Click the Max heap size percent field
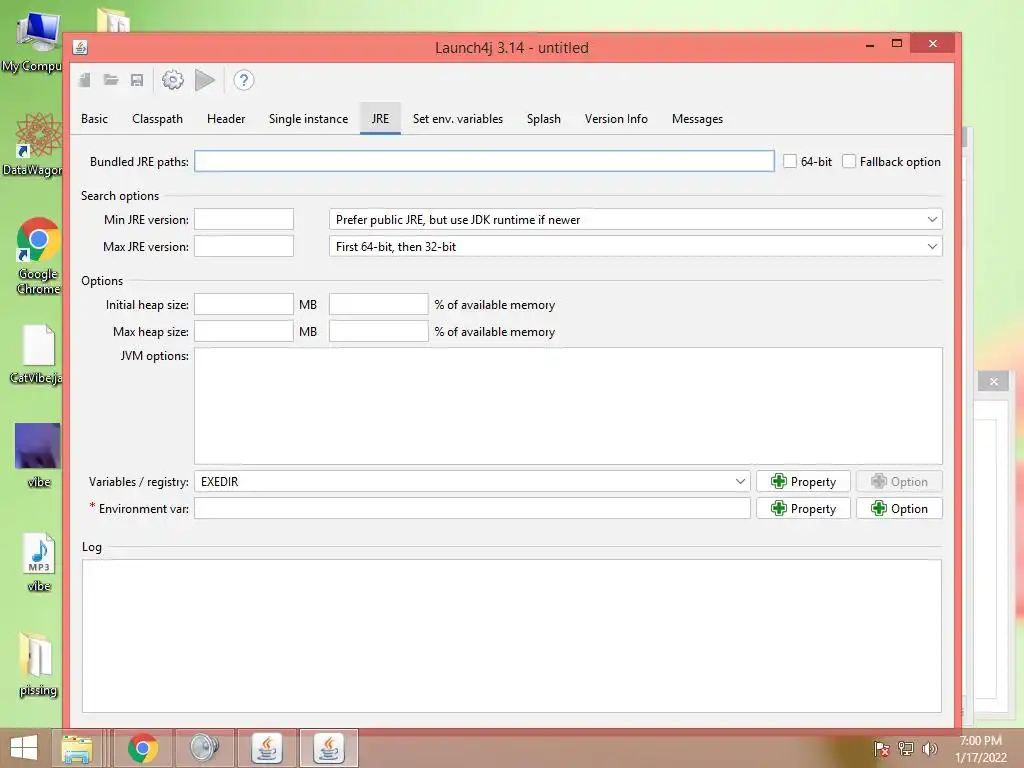1024x768 pixels. [x=379, y=331]
